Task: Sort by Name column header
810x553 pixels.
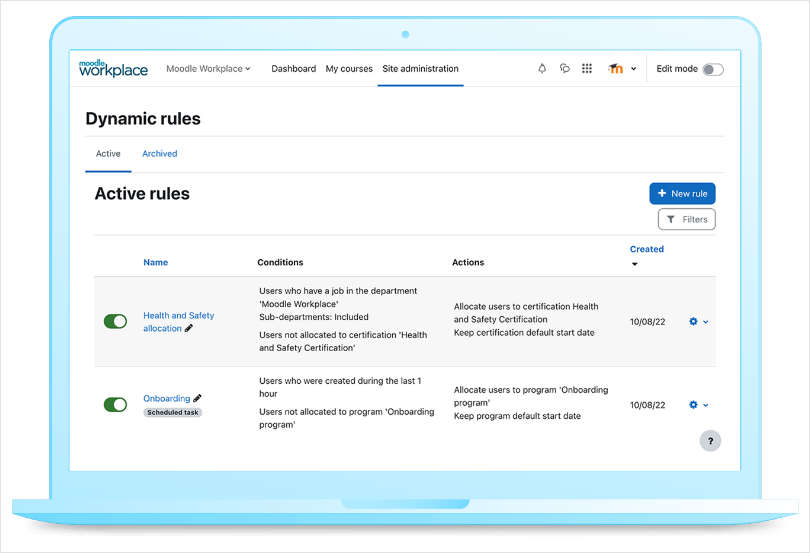Action: [x=155, y=262]
